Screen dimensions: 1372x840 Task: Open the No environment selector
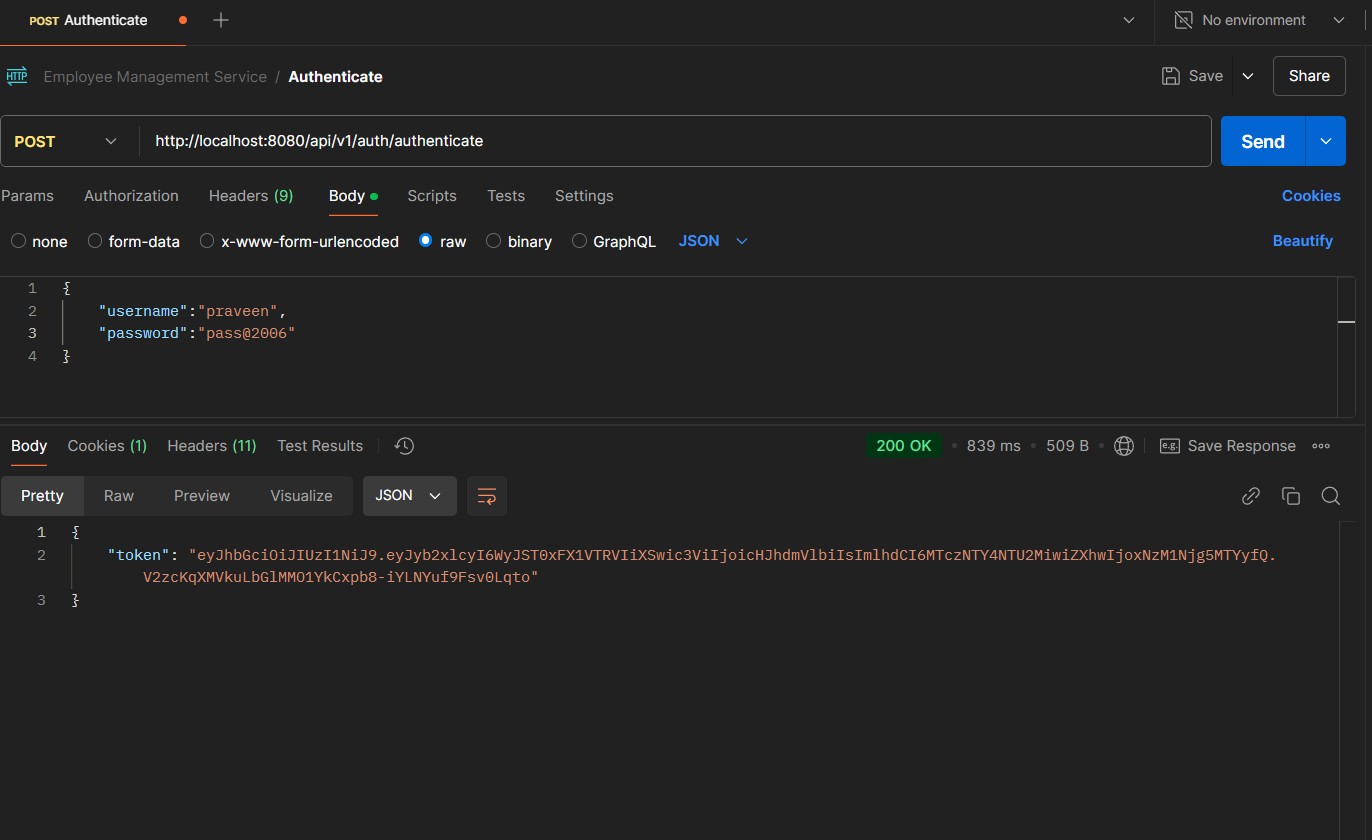click(x=1261, y=20)
